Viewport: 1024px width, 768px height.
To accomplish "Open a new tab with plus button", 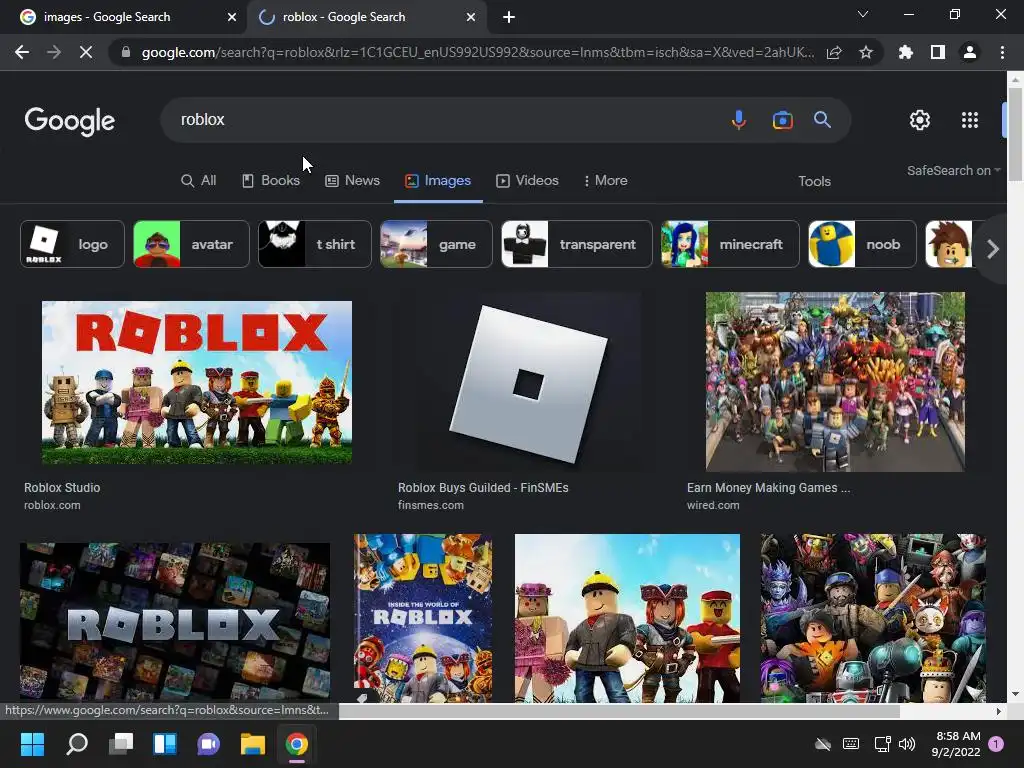I will pos(509,17).
